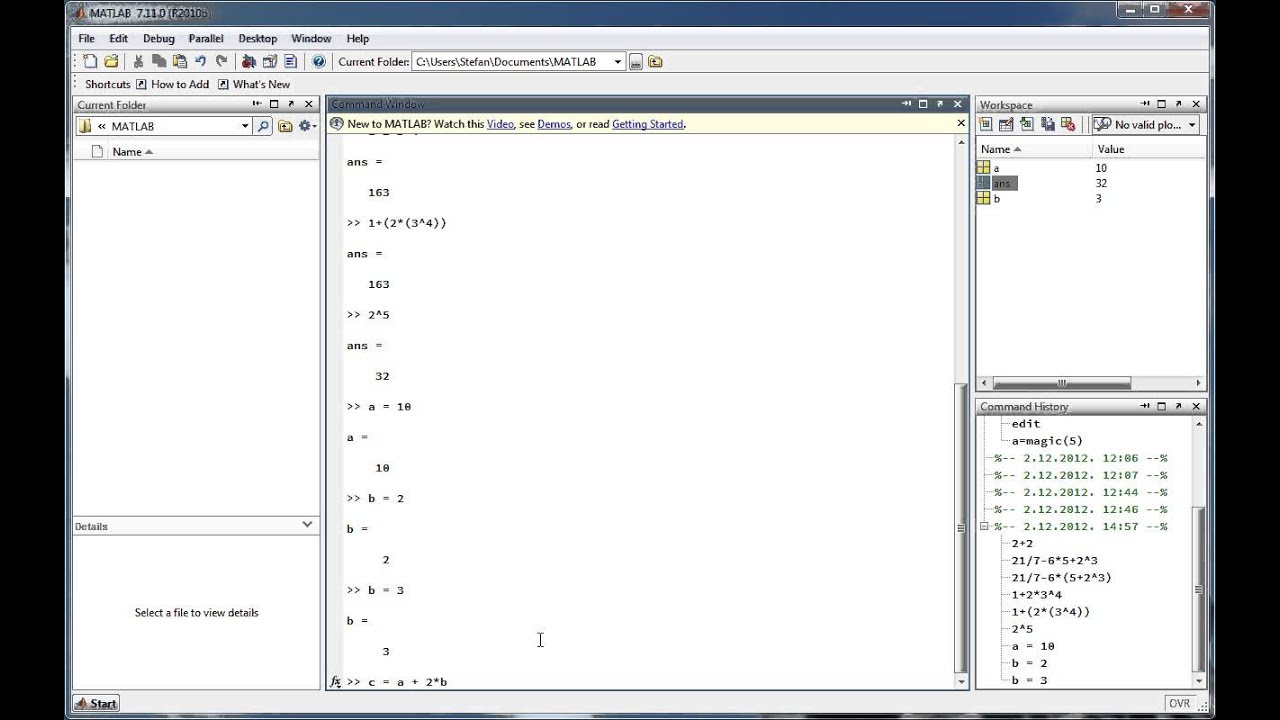Click the Value column header in Workspace
The image size is (1280, 720).
coord(1111,149)
